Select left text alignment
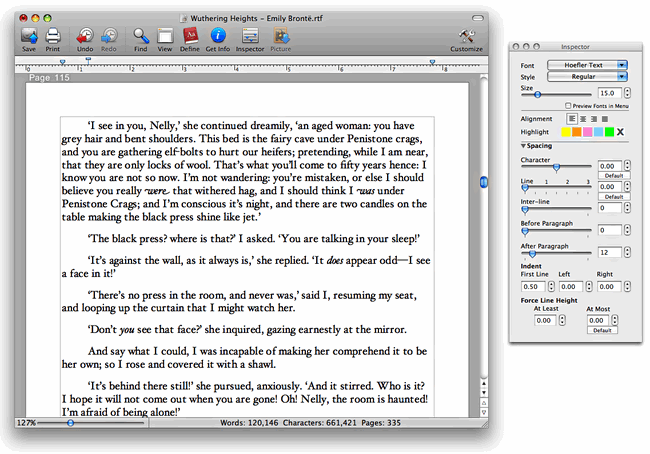The image size is (650, 454). 572,119
